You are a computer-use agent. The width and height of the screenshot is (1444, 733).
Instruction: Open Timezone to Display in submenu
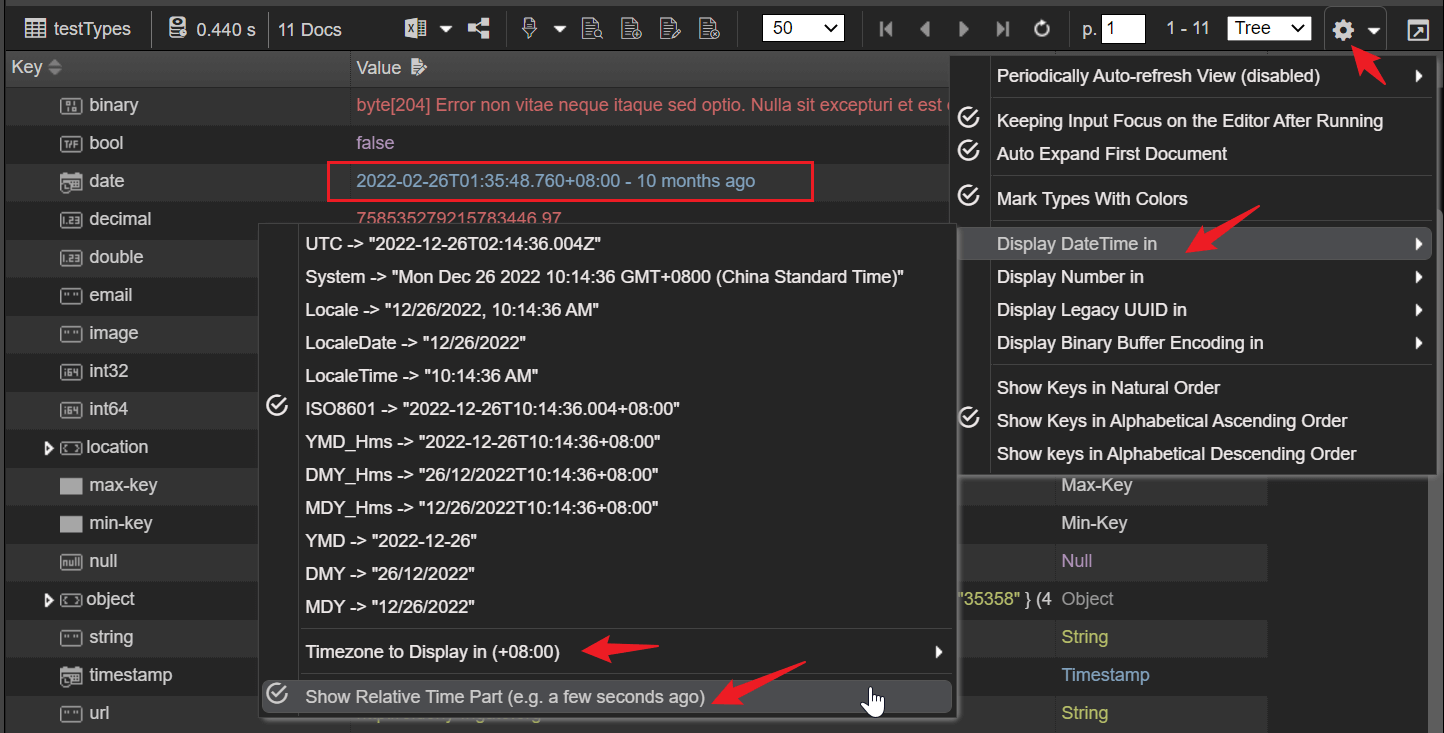[x=606, y=652]
